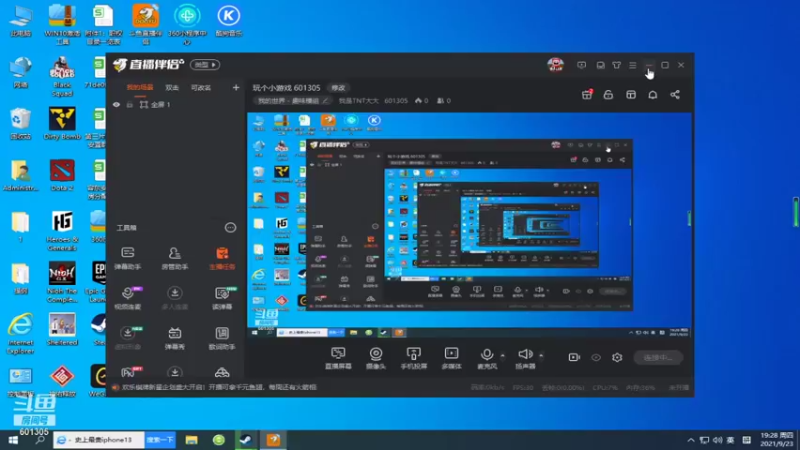The image size is (800, 450).
Task: Open the PK tool in toolbox
Action: point(130,372)
